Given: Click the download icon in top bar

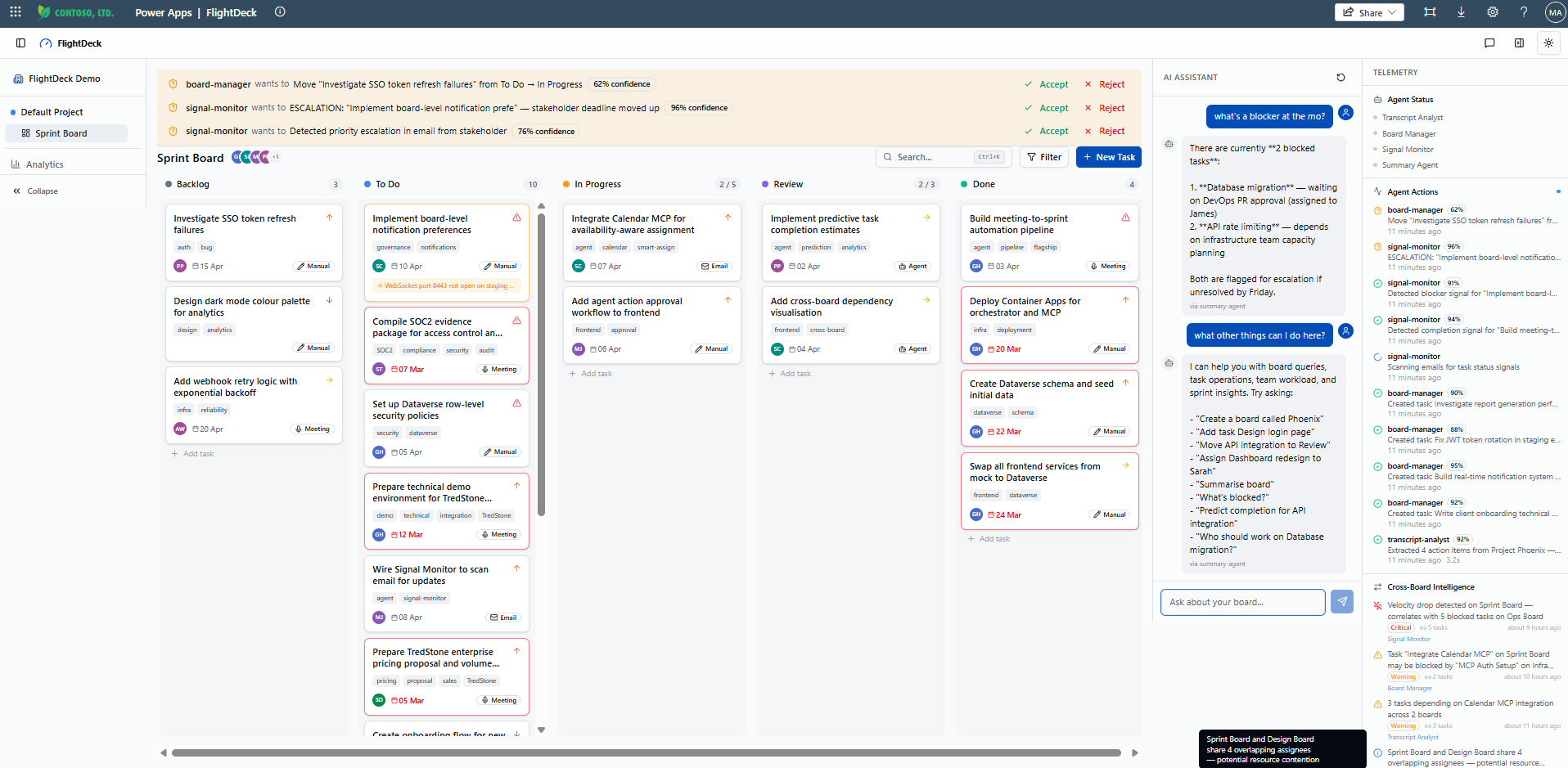Looking at the screenshot, I should point(1461,12).
